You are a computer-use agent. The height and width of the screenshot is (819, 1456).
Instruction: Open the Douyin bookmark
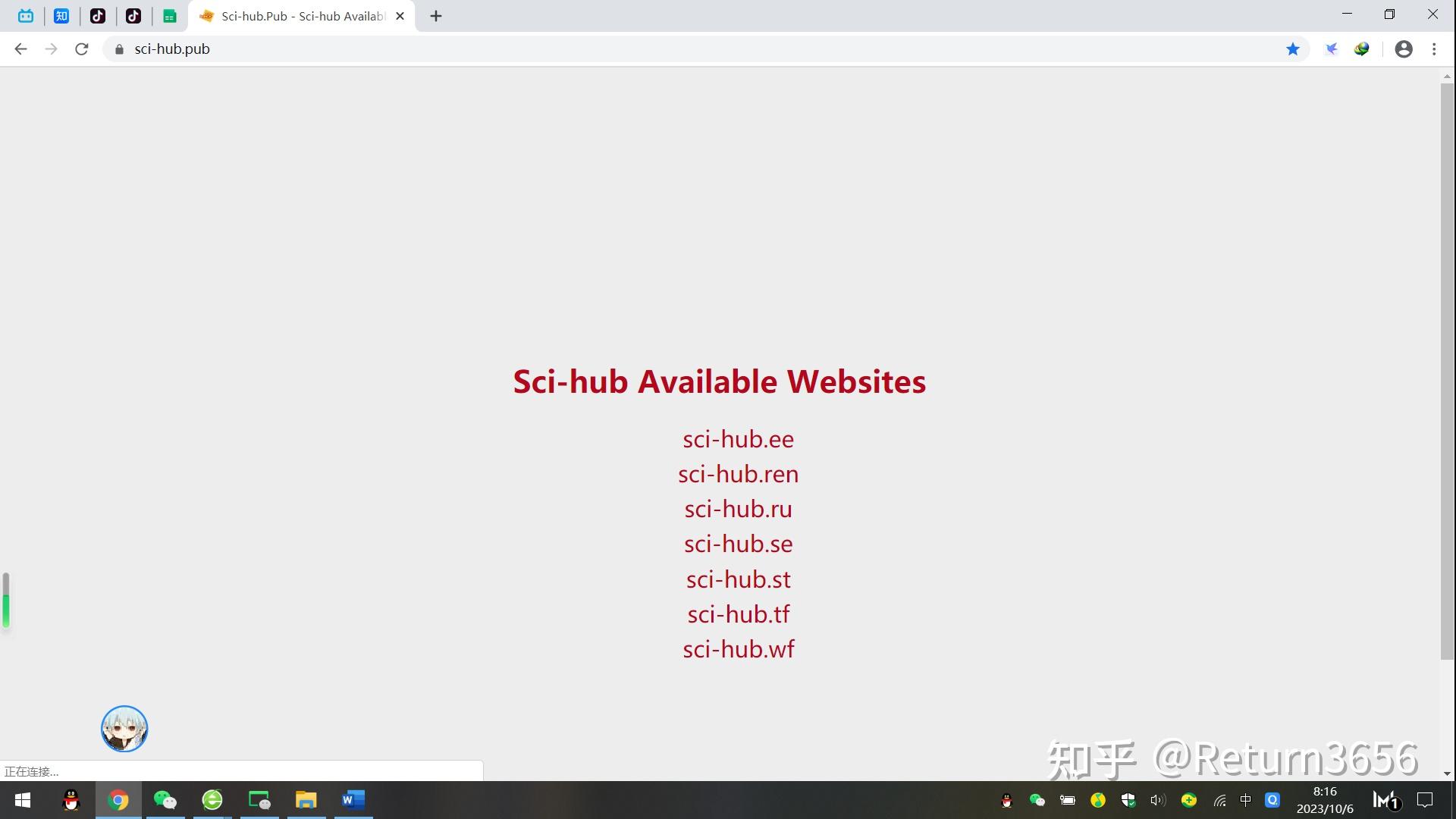coord(98,15)
